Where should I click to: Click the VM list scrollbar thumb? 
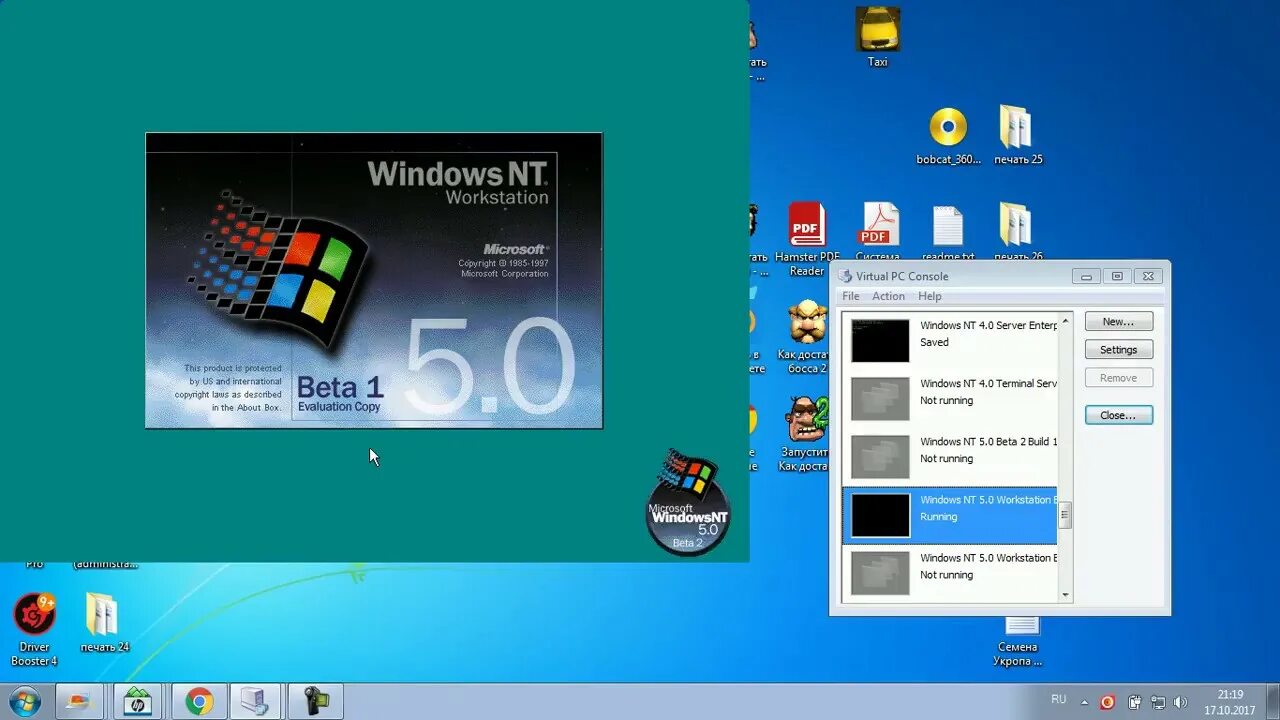click(1065, 515)
